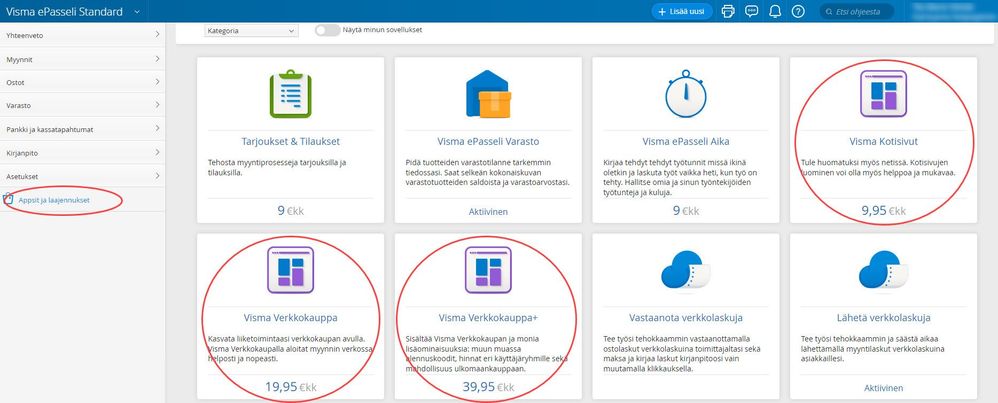Expand the Kirjanpito chevron
Image resolution: width=998 pixels, height=403 pixels.
(x=157, y=152)
